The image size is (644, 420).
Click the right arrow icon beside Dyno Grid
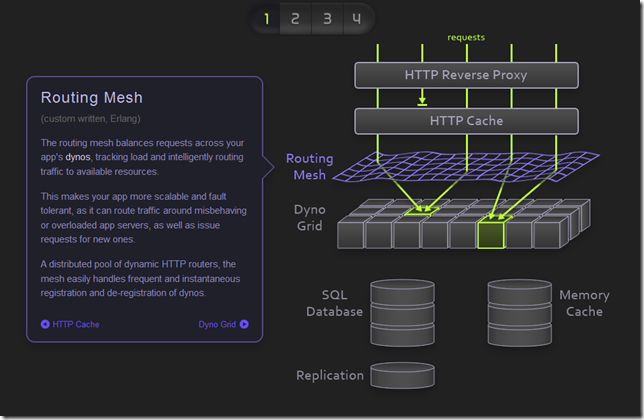coord(244,324)
